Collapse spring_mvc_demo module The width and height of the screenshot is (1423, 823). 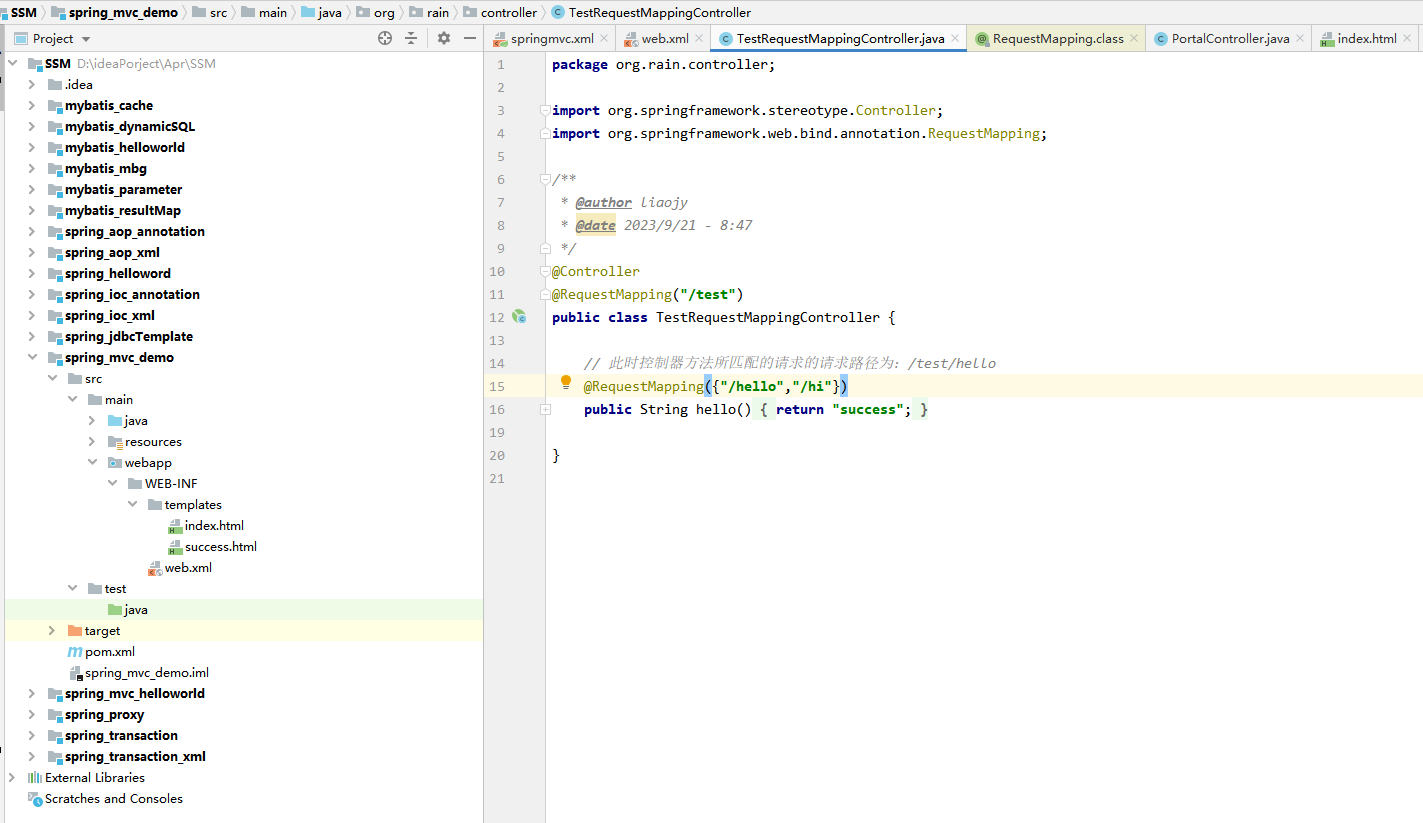[32, 357]
